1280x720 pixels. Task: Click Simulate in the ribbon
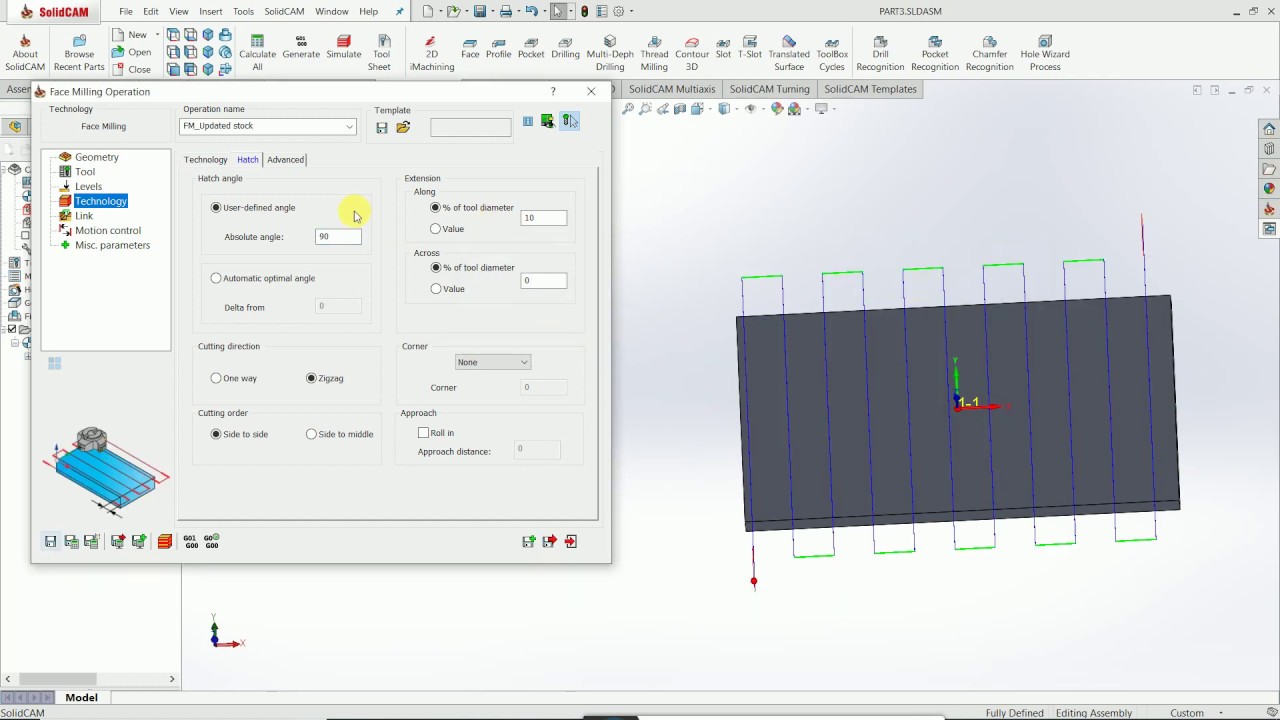coord(343,47)
